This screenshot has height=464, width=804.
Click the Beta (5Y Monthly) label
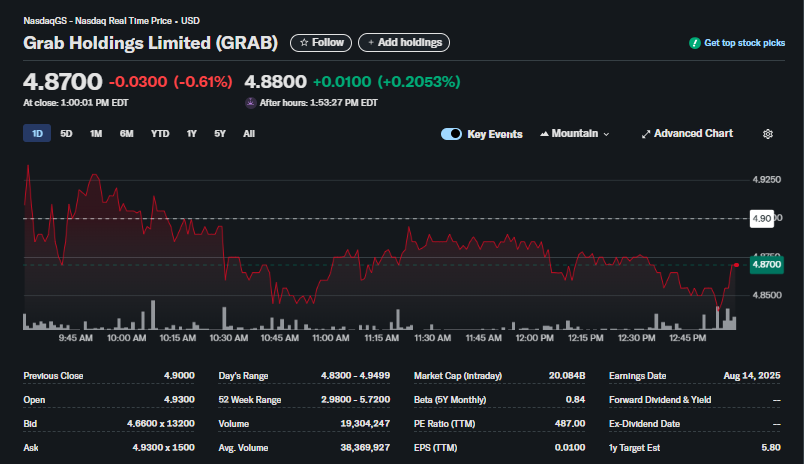click(450, 400)
